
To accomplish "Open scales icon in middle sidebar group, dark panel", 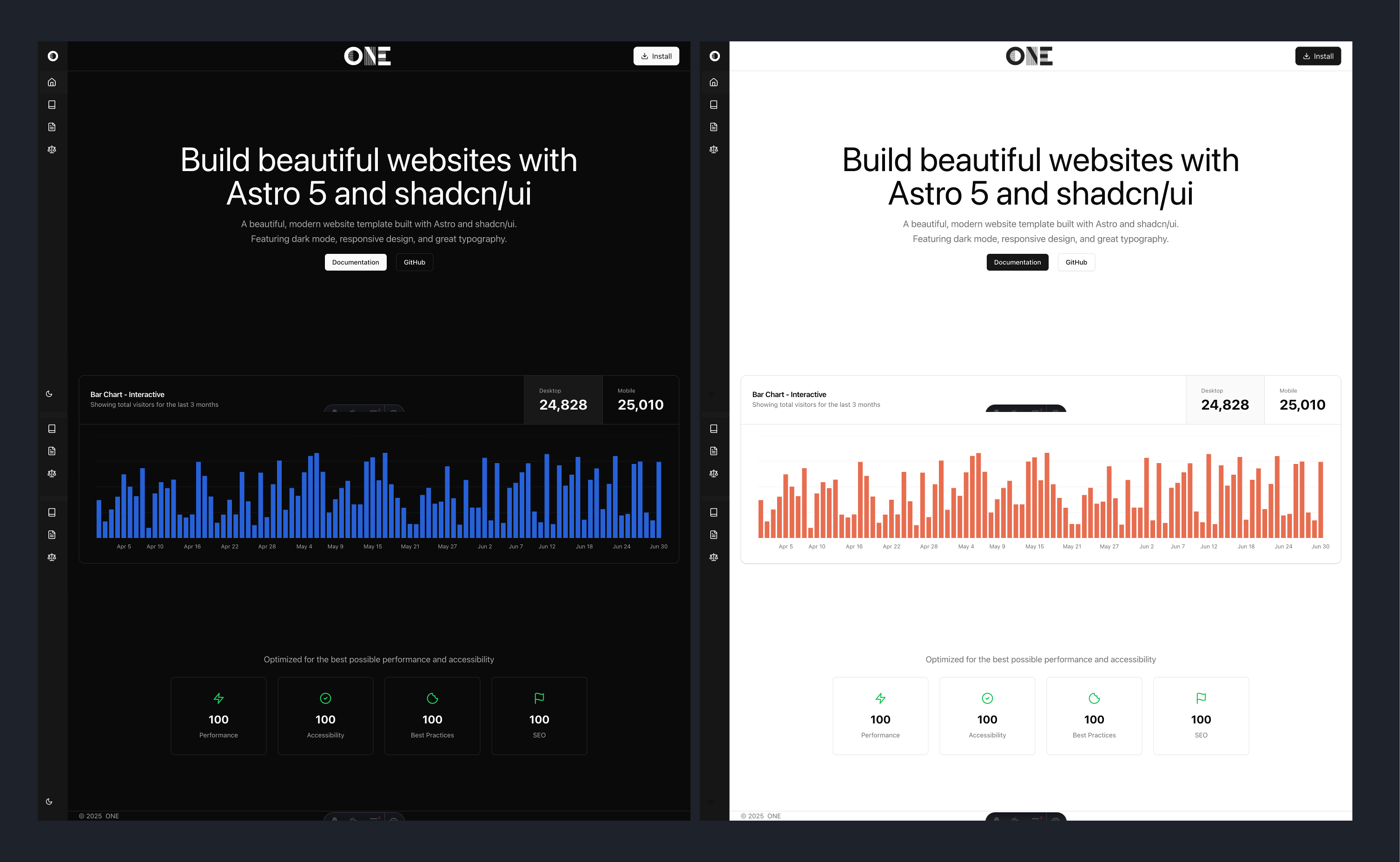I will point(52,473).
